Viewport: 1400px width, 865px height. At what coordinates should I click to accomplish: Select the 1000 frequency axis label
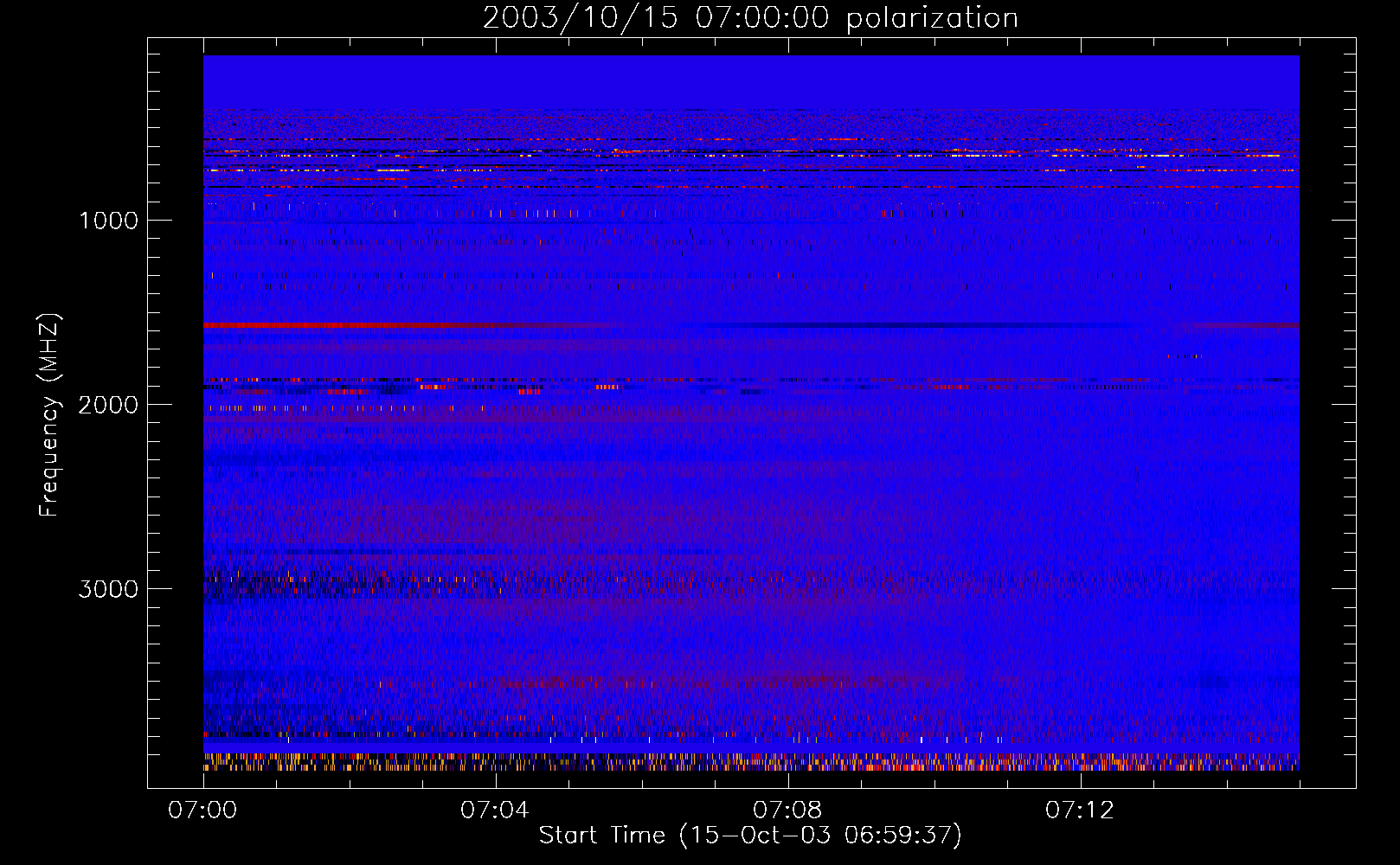click(108, 221)
